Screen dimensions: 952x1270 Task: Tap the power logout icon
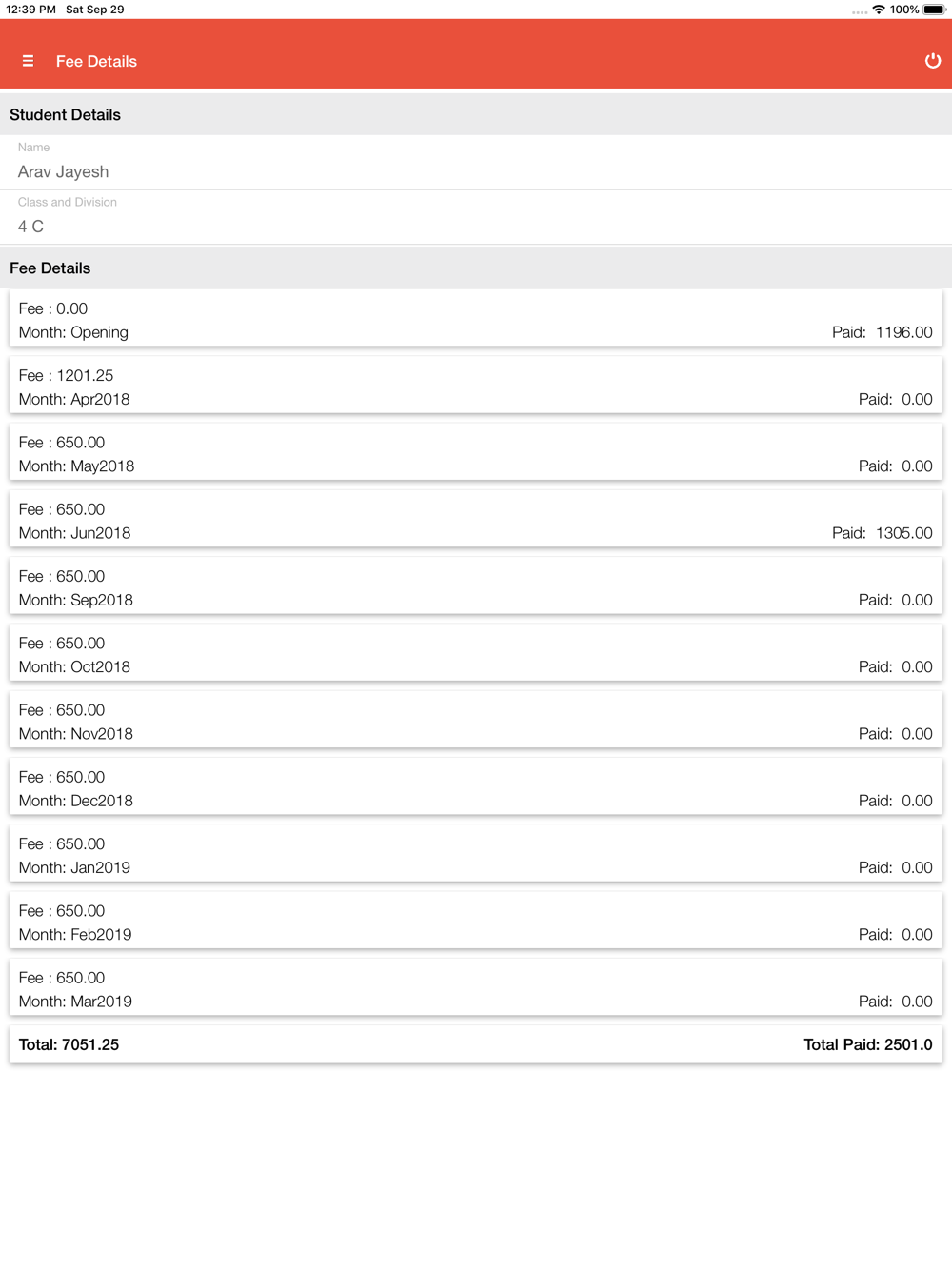coord(933,61)
